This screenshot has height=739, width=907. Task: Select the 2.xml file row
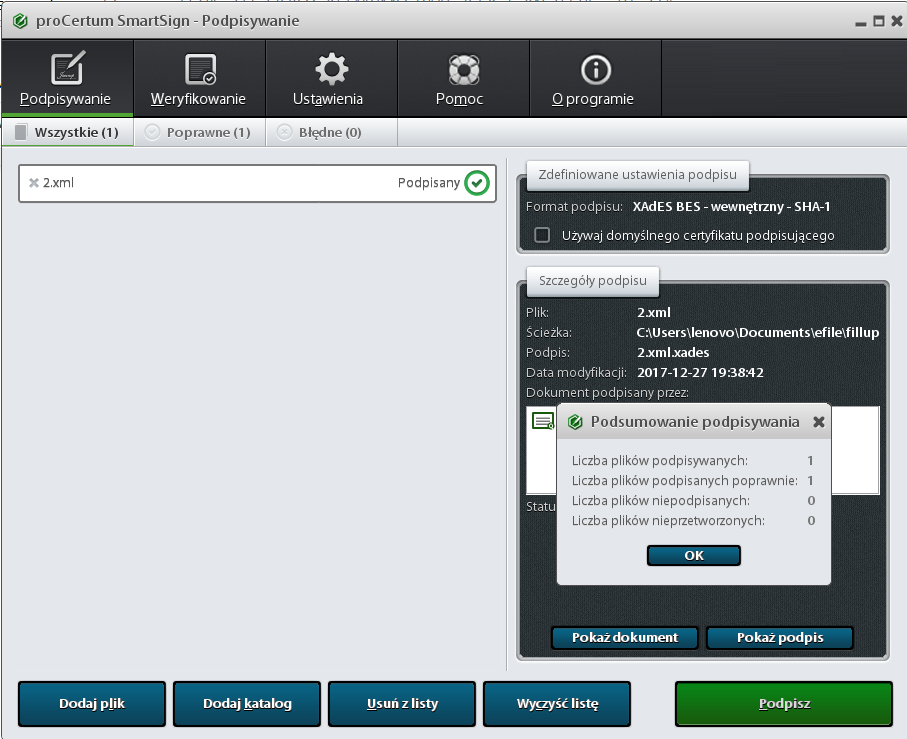257,183
